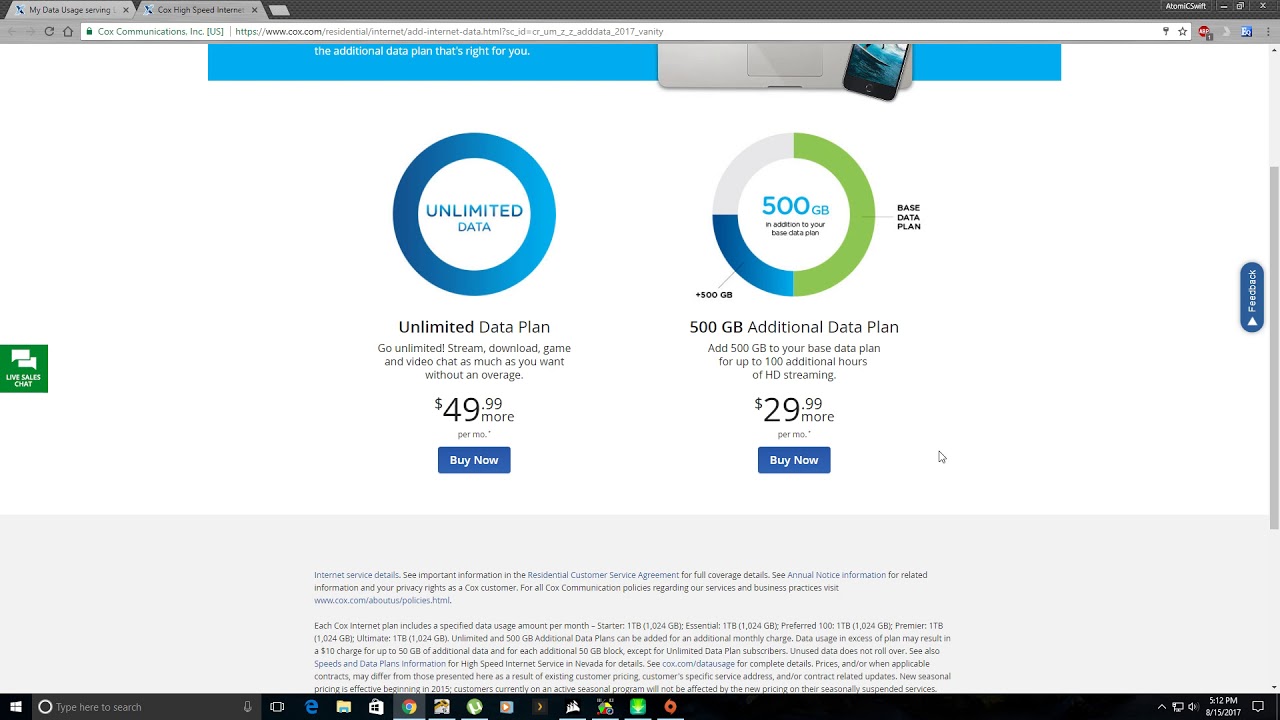
Task: Click the Unlimited Data donut graphic
Action: 474,215
